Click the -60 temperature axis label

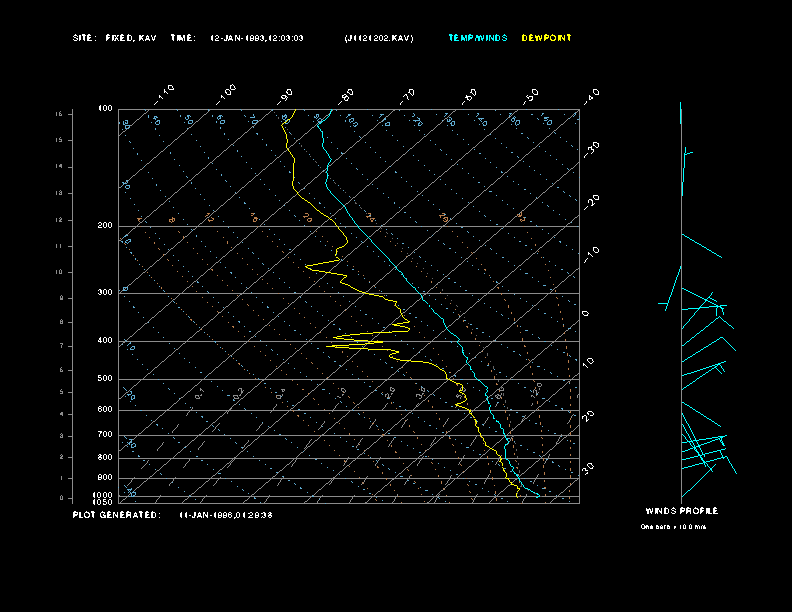[469, 97]
